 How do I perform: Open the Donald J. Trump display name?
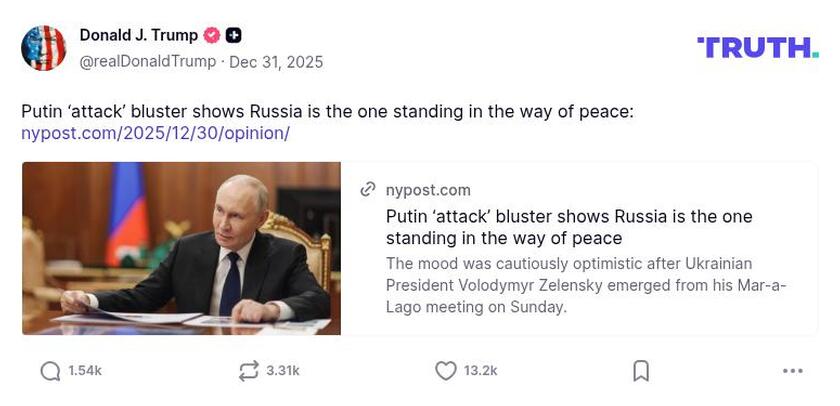[139, 36]
